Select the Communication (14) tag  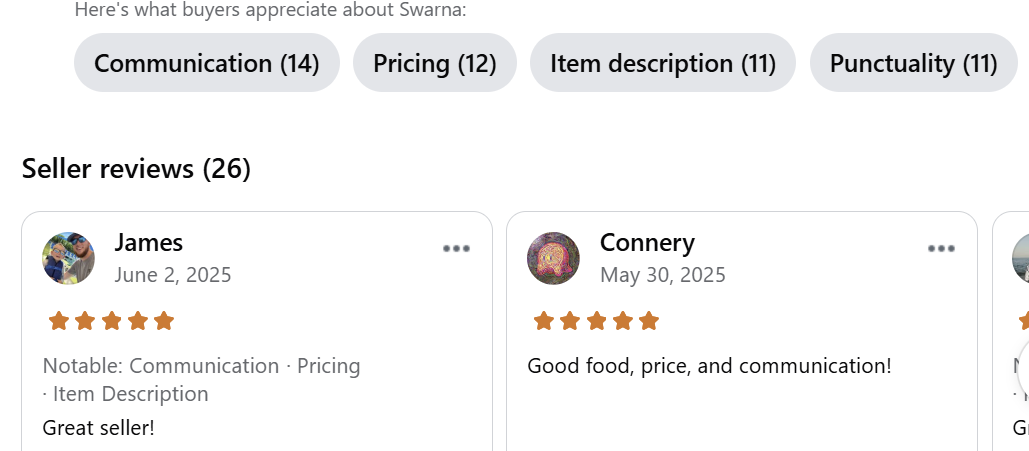[x=207, y=63]
